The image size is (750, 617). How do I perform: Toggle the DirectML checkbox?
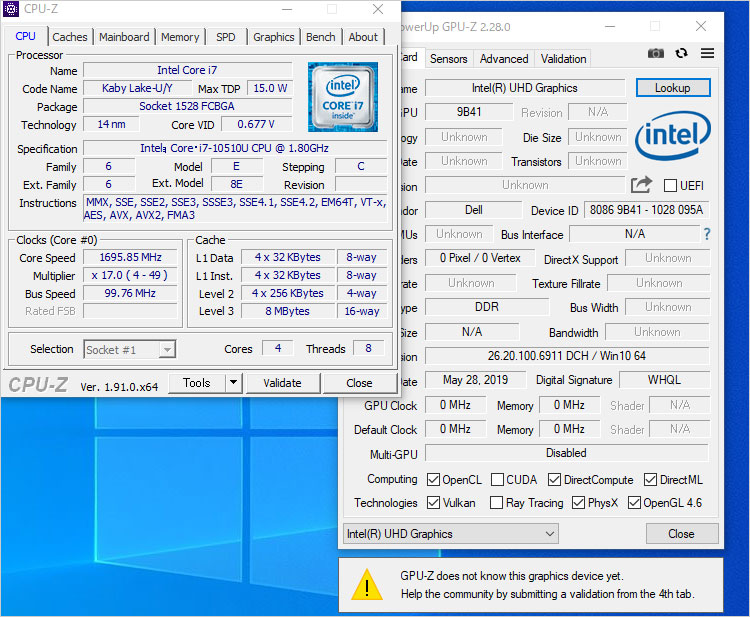point(651,479)
